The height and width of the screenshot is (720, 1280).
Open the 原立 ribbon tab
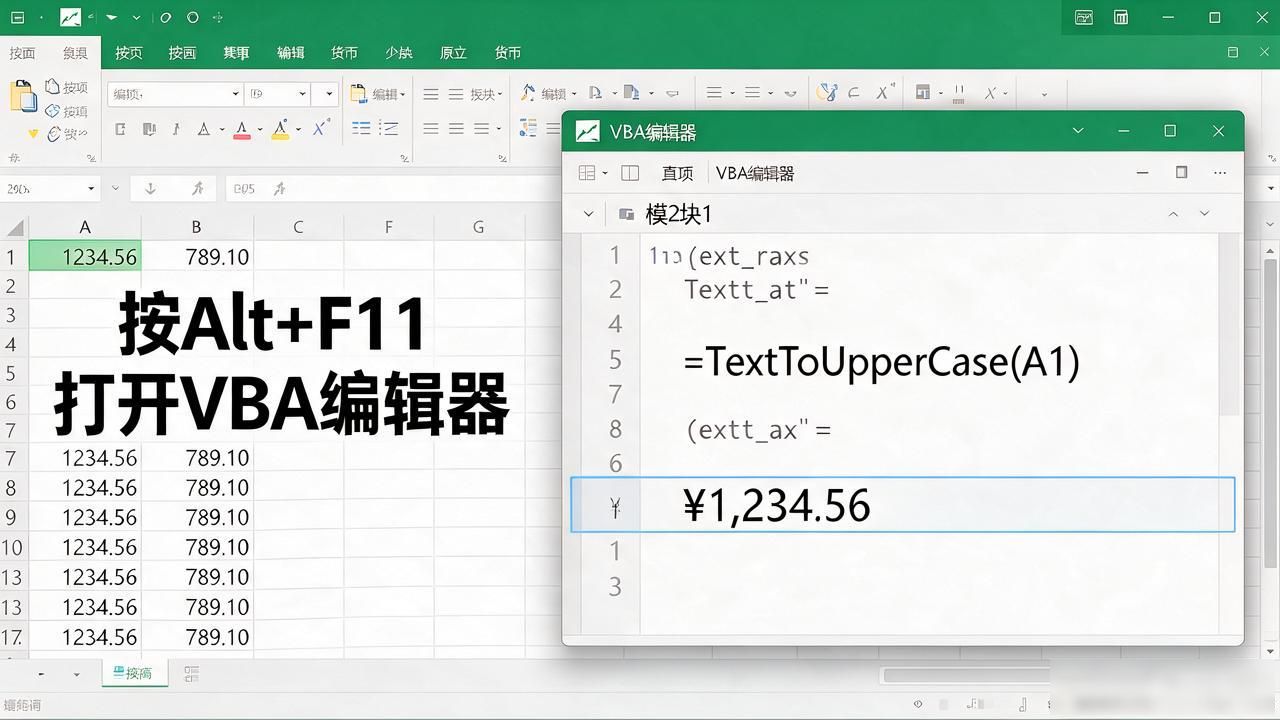453,52
